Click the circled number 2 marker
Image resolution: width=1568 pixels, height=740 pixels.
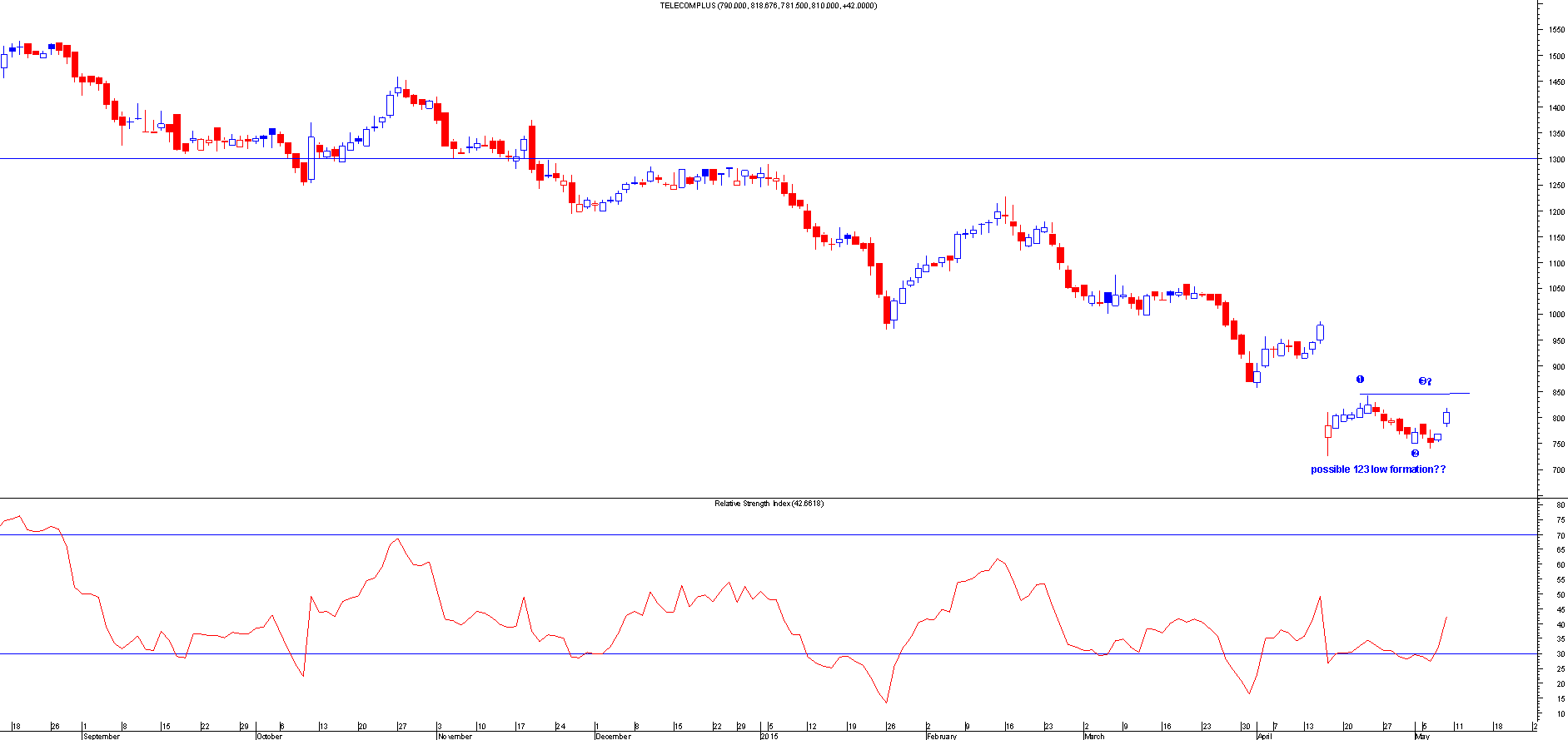tap(1415, 454)
